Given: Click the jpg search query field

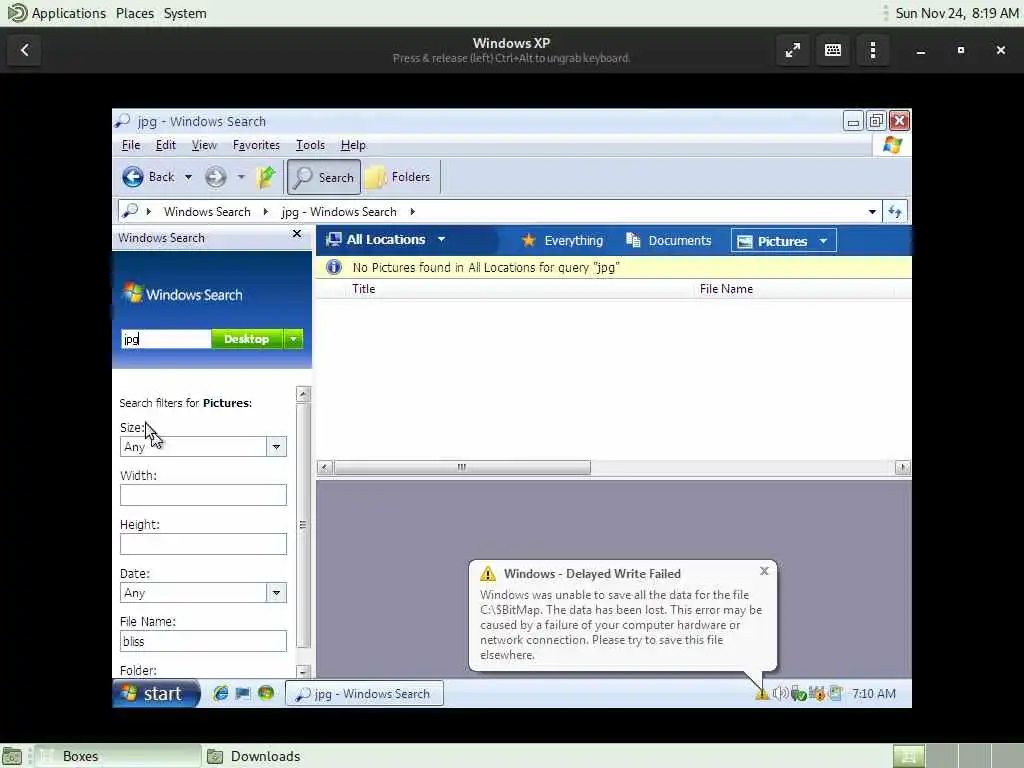Looking at the screenshot, I should [x=166, y=339].
